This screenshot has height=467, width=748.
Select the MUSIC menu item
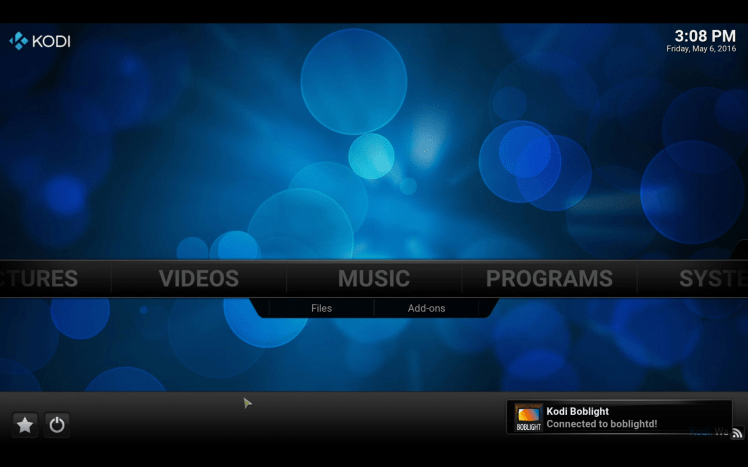[x=374, y=279]
